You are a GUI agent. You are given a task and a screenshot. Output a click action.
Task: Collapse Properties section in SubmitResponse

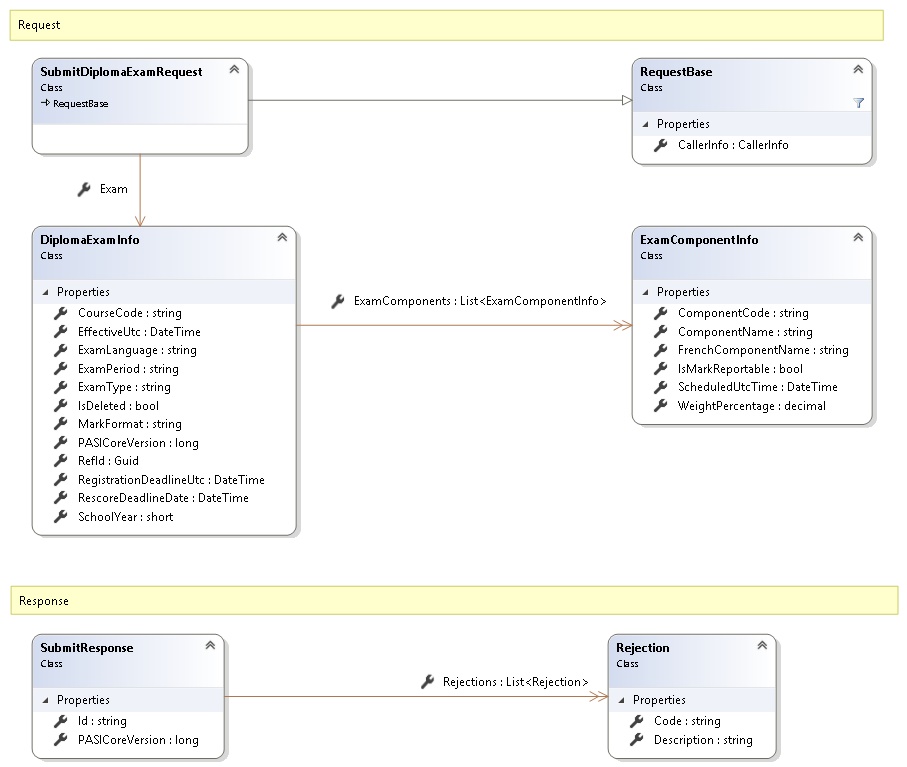click(x=46, y=700)
